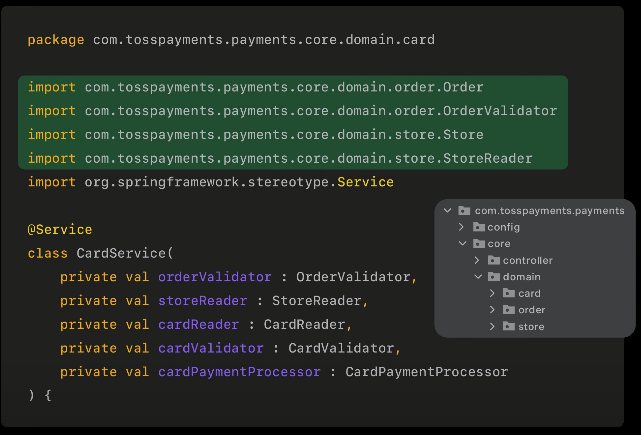Viewport: 641px width, 435px height.
Task: Expand the config folder chevron
Action: tap(461, 227)
